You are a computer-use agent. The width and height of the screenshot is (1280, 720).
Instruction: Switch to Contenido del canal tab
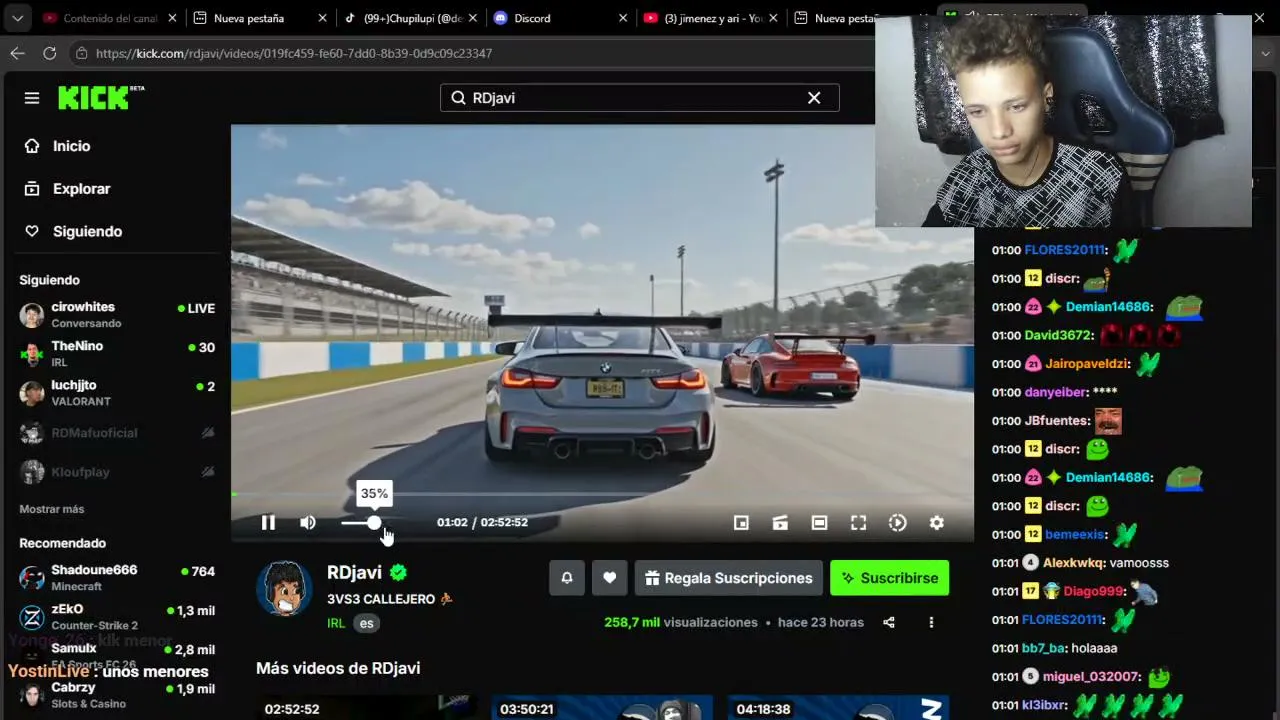pos(110,18)
